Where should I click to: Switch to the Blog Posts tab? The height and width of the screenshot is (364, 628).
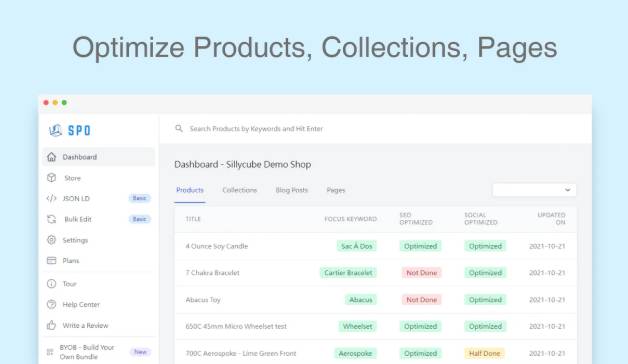(292, 190)
